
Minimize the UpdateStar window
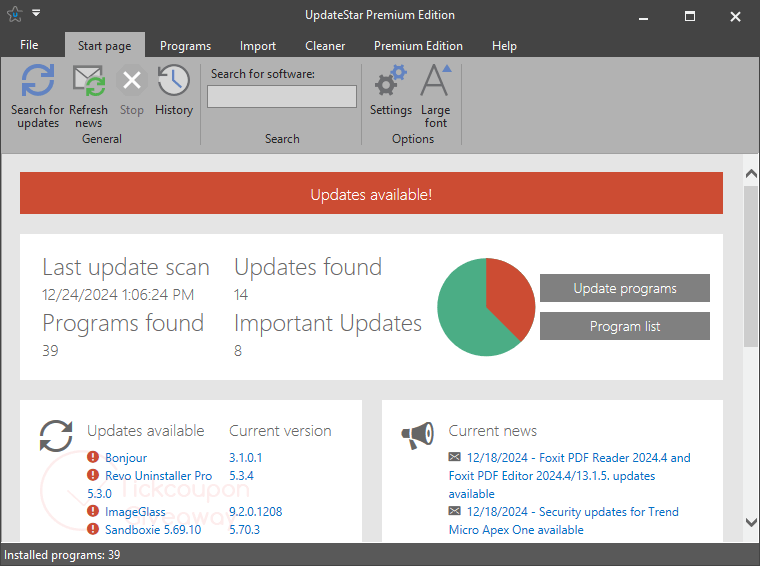643,16
